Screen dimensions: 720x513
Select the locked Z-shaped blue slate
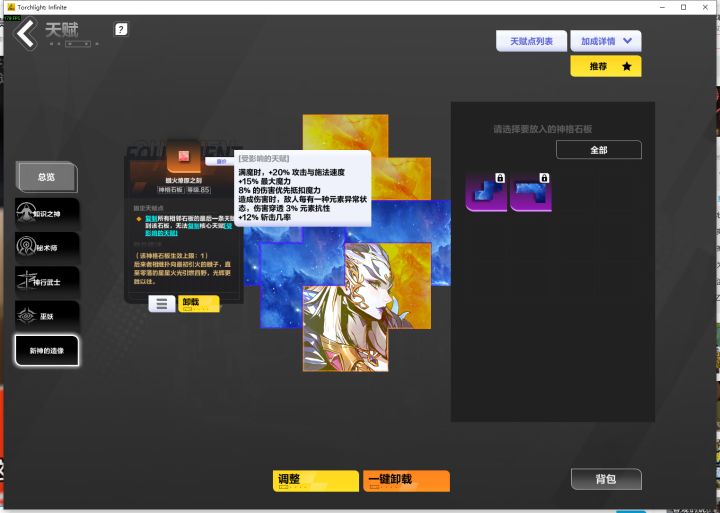[486, 192]
